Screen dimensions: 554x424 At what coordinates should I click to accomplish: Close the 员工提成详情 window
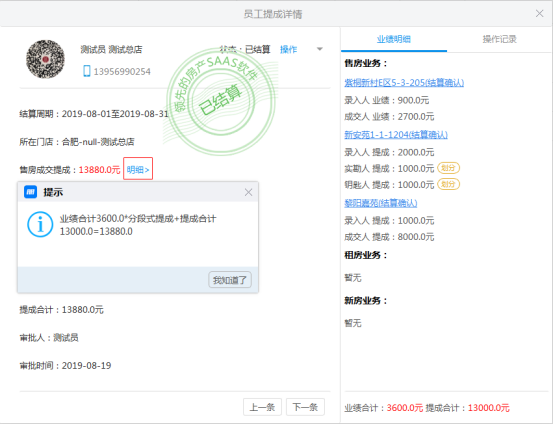(540, 13)
